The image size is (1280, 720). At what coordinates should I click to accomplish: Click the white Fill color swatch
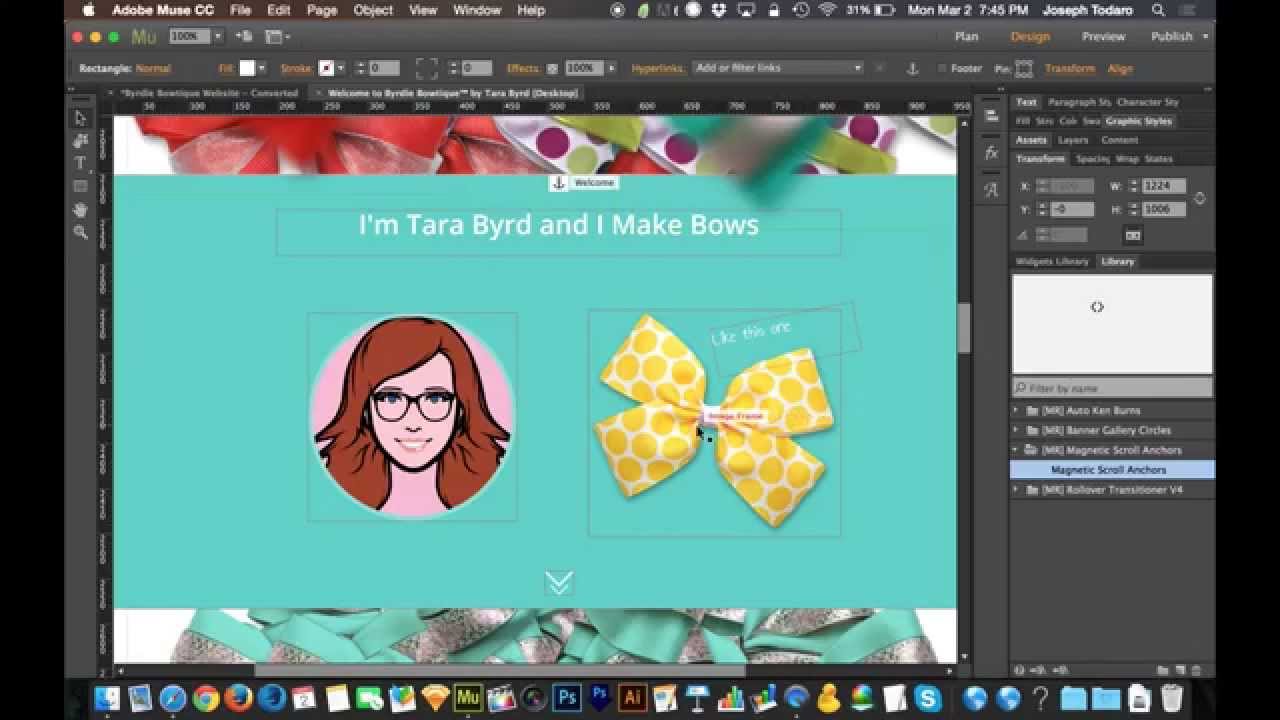(247, 68)
